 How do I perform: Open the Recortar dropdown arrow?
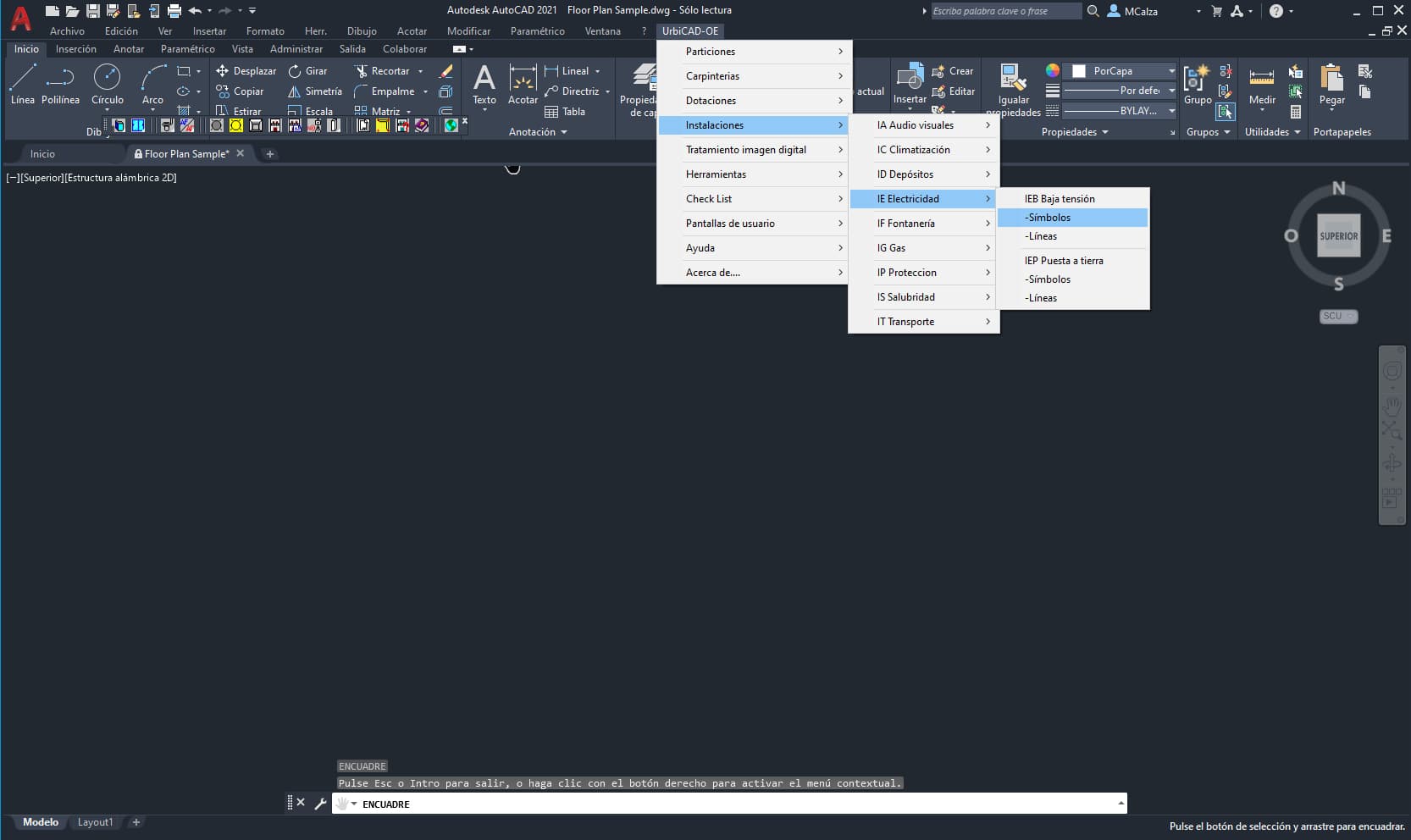pyautogui.click(x=421, y=71)
